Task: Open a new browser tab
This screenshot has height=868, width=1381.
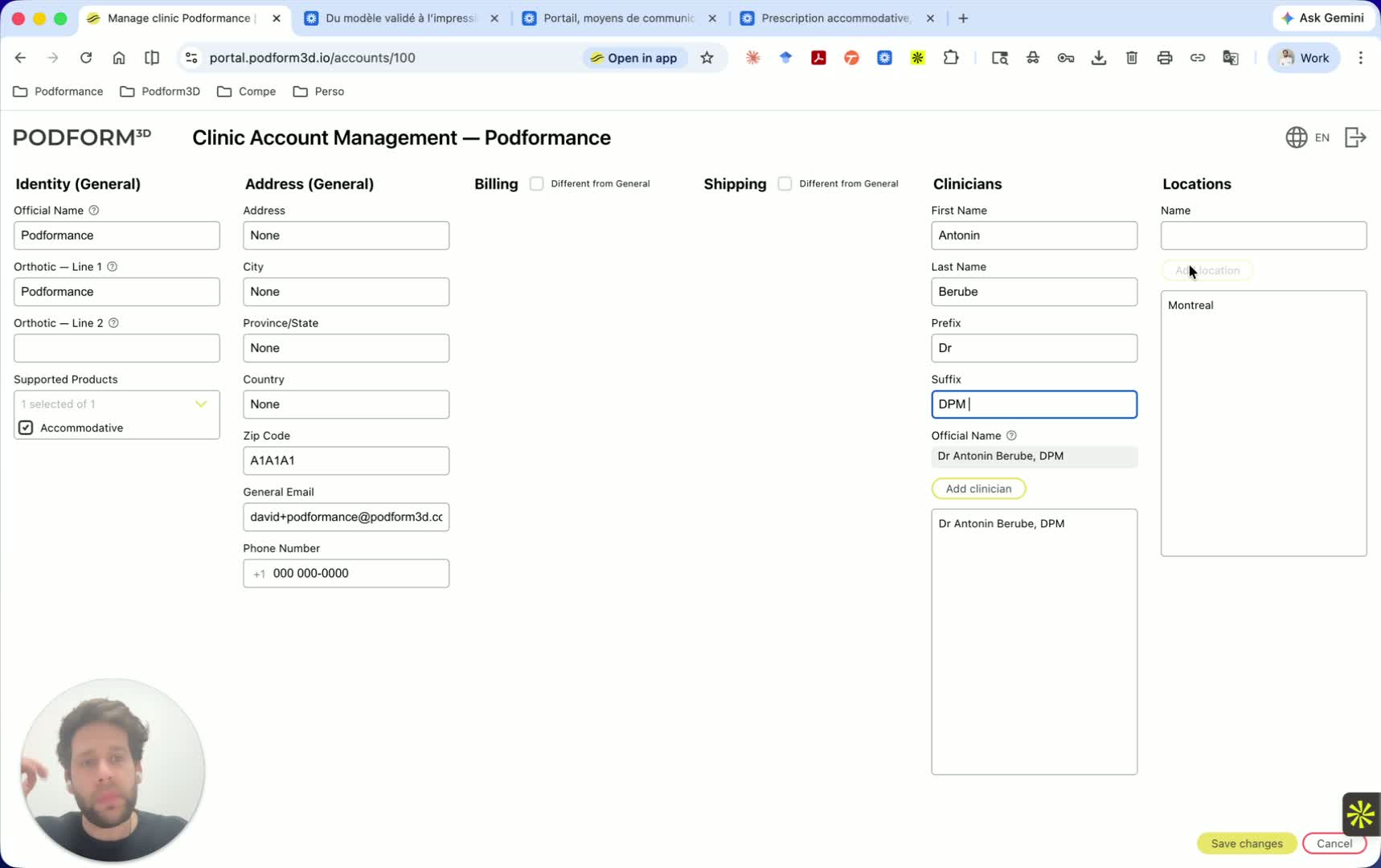Action: pyautogui.click(x=963, y=18)
